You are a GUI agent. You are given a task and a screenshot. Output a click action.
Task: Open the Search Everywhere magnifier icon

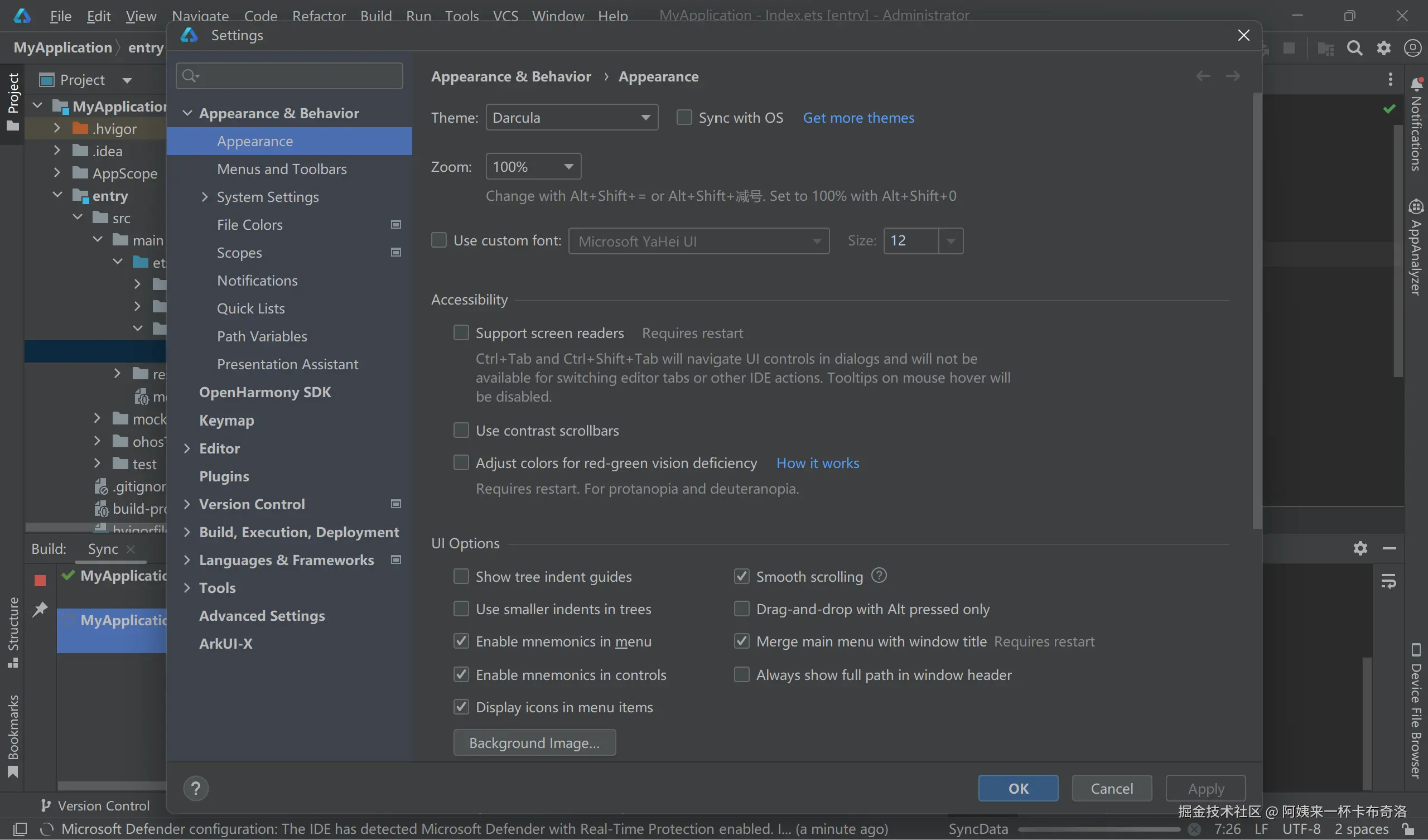pyautogui.click(x=1354, y=48)
